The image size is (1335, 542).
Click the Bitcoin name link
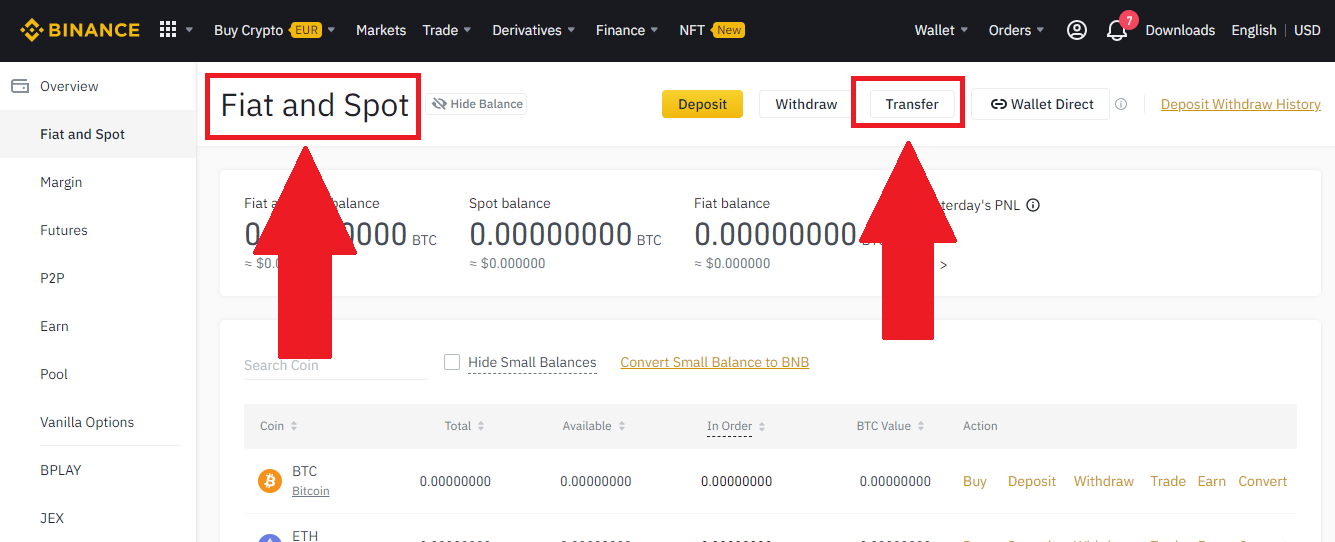(x=311, y=491)
